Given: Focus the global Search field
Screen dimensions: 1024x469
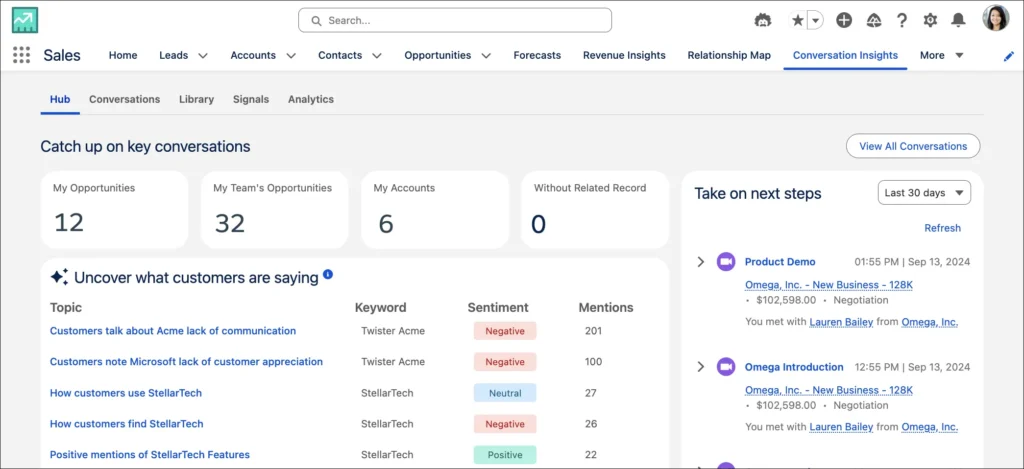Looking at the screenshot, I should 455,20.
